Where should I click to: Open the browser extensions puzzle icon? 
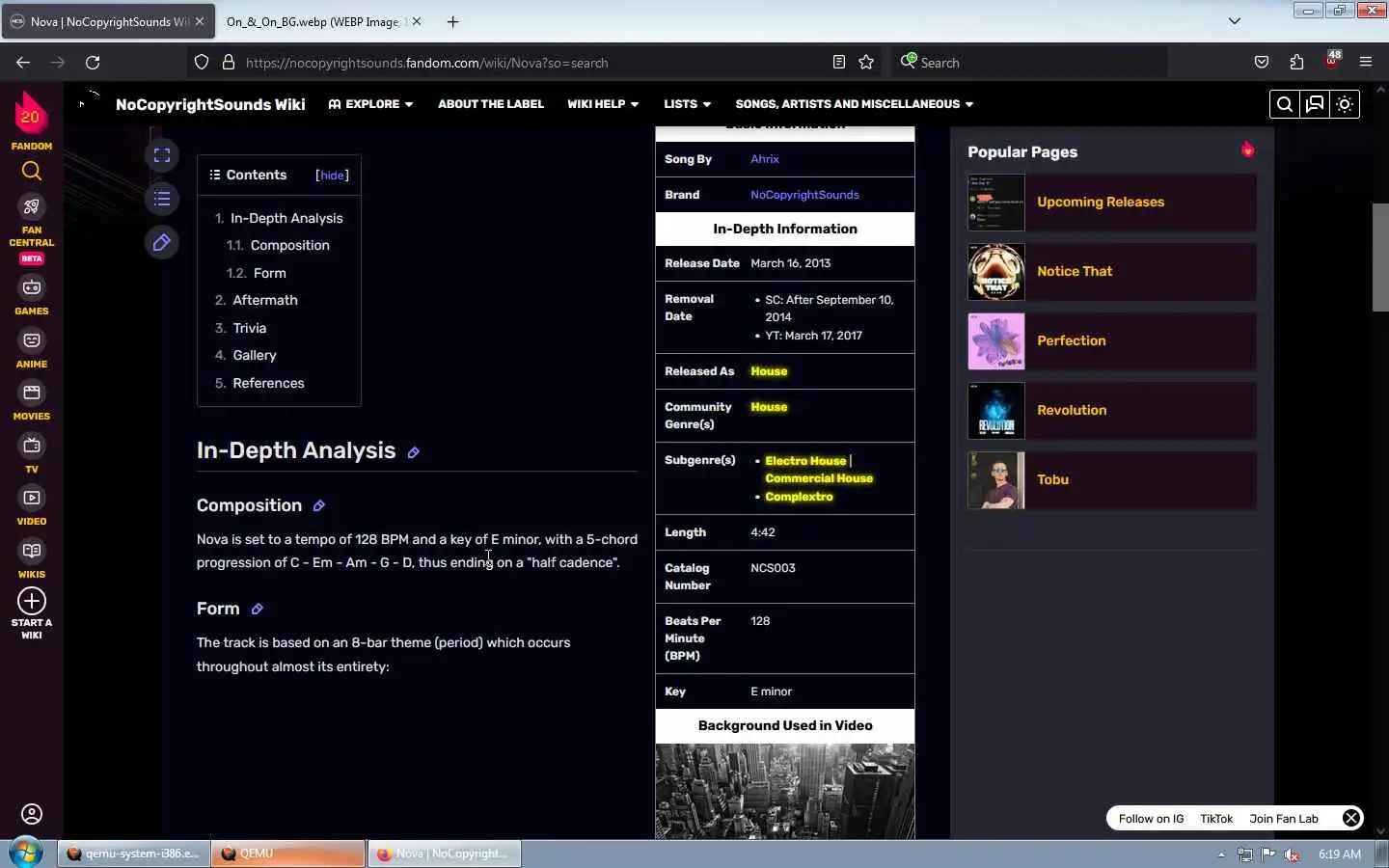[x=1296, y=63]
